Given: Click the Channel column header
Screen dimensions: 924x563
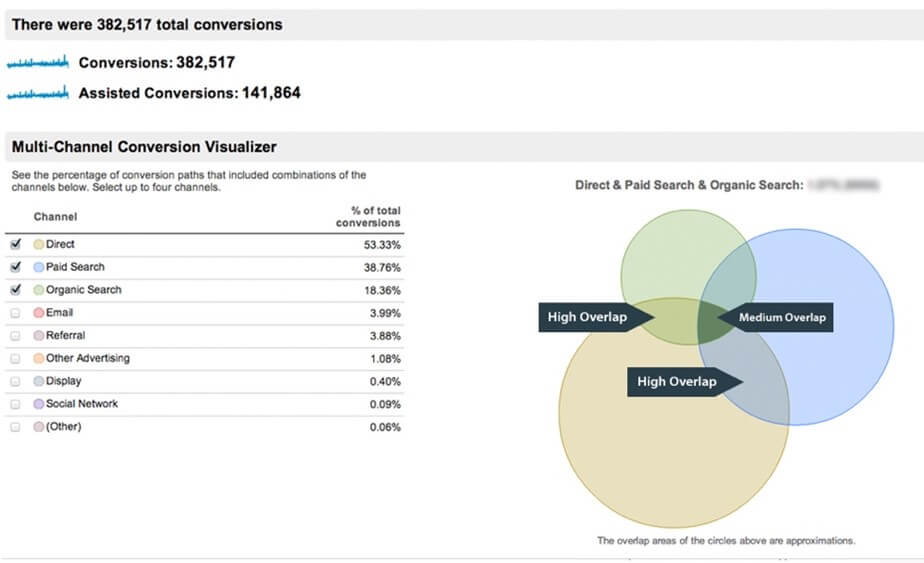Looking at the screenshot, I should coord(55,217).
